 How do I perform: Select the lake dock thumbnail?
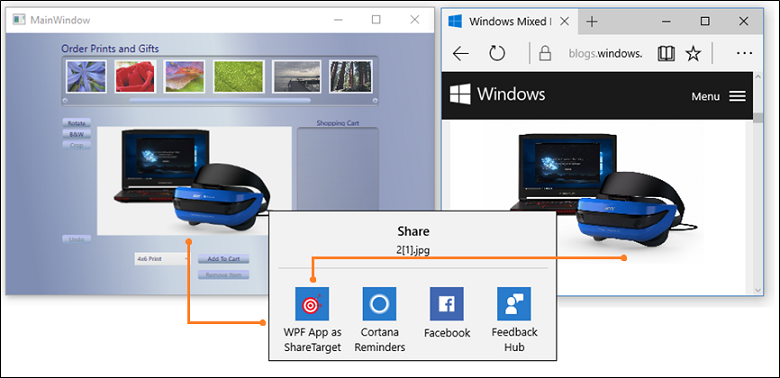point(296,77)
